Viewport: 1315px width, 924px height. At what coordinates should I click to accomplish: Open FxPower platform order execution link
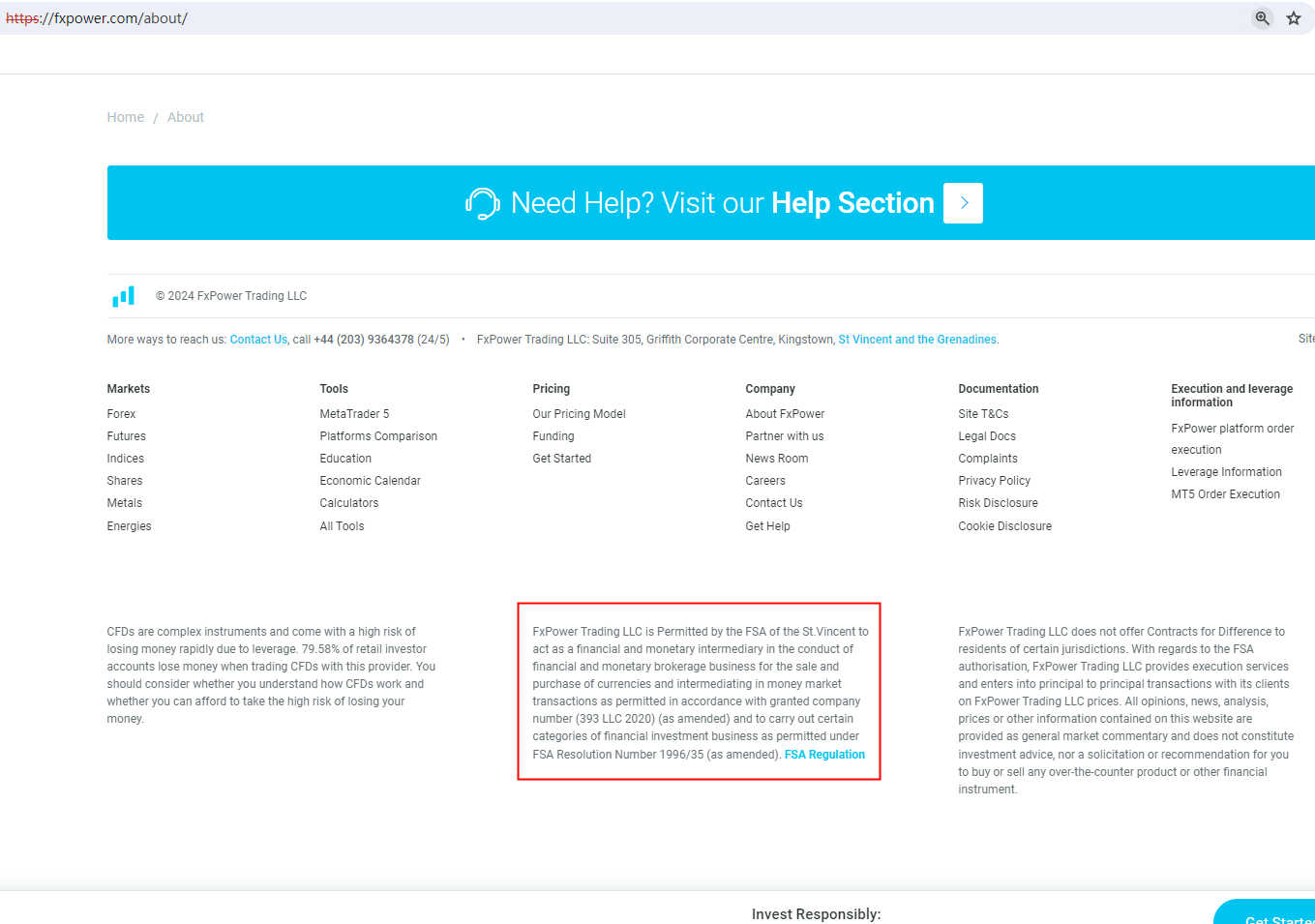(1233, 439)
